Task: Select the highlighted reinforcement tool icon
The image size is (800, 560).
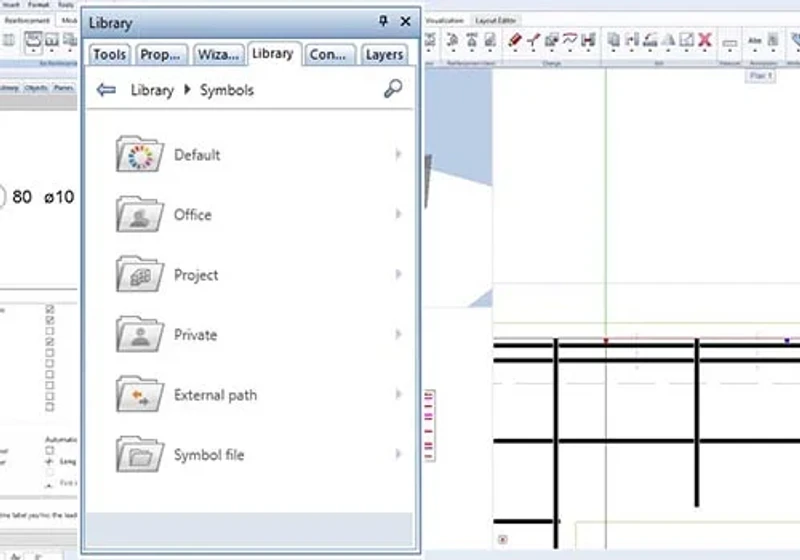Action: point(33,40)
